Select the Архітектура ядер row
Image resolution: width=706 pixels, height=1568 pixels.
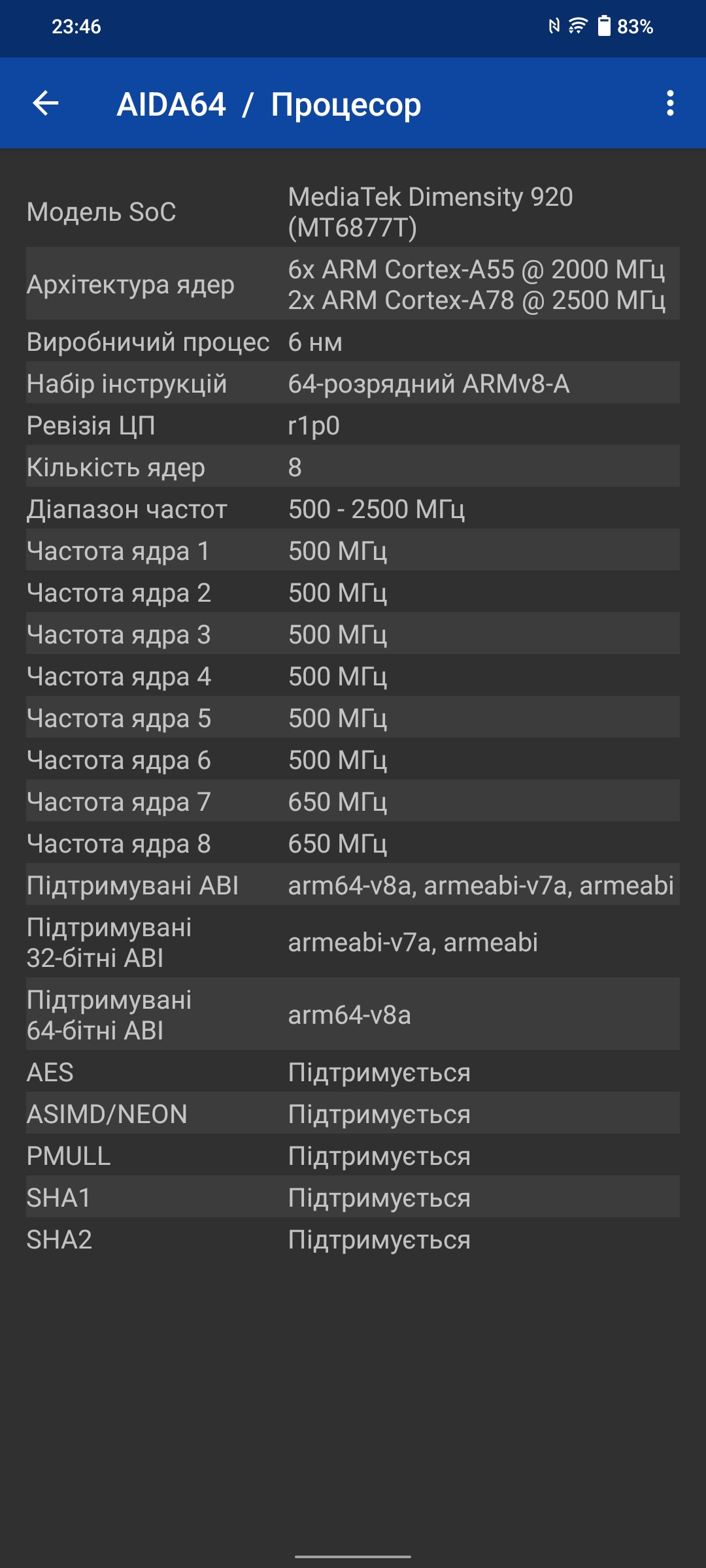click(x=353, y=284)
